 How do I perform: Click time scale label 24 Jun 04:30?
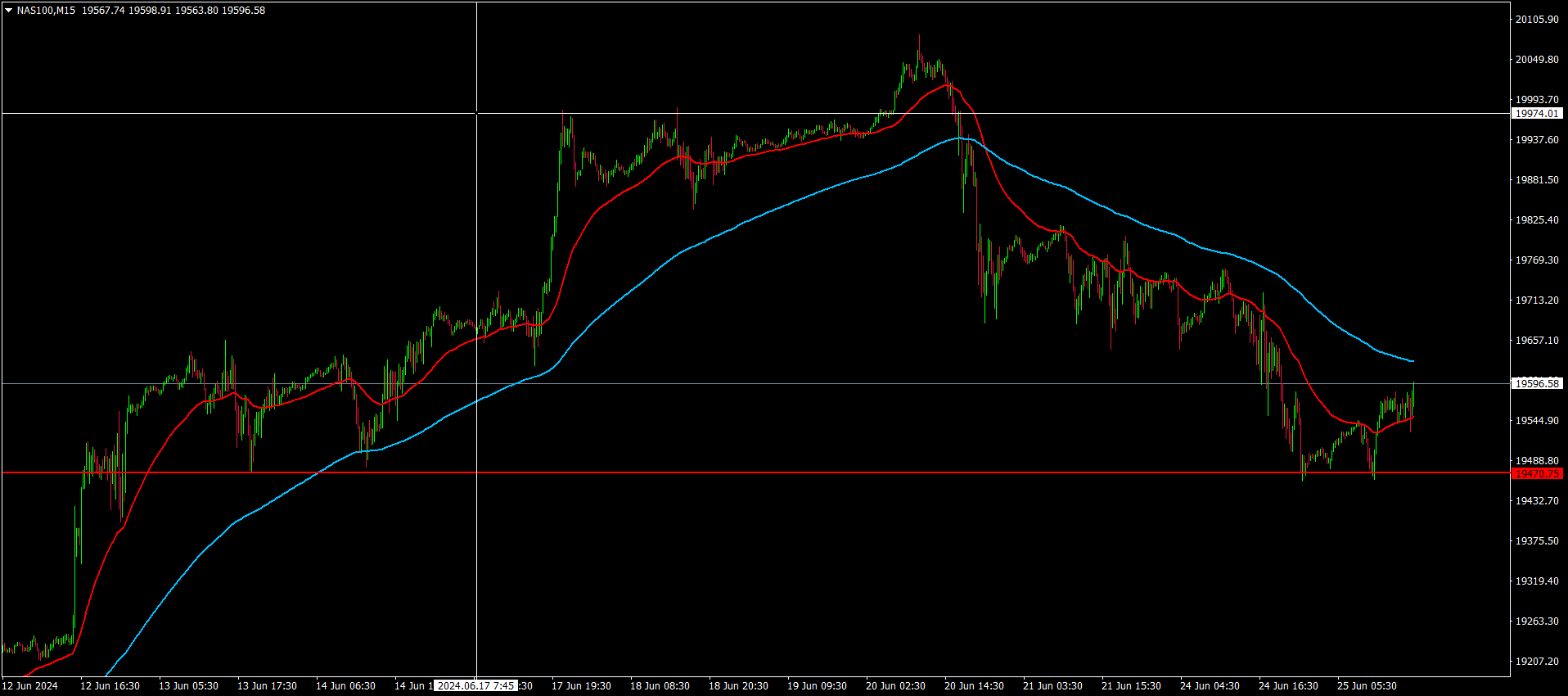click(x=1210, y=686)
